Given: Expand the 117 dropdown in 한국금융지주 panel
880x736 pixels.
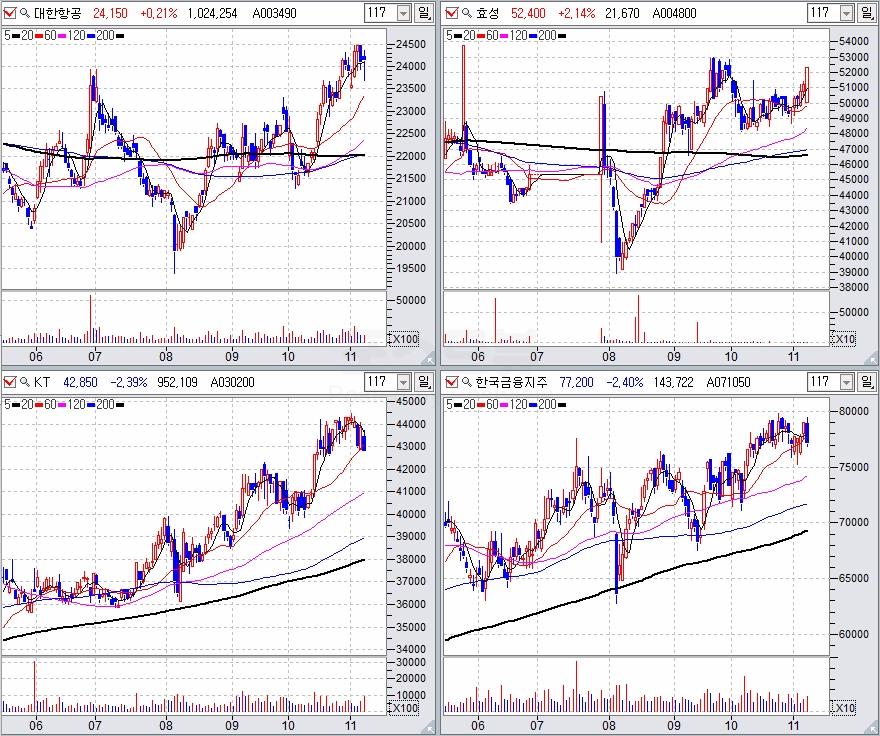Looking at the screenshot, I should (x=843, y=382).
